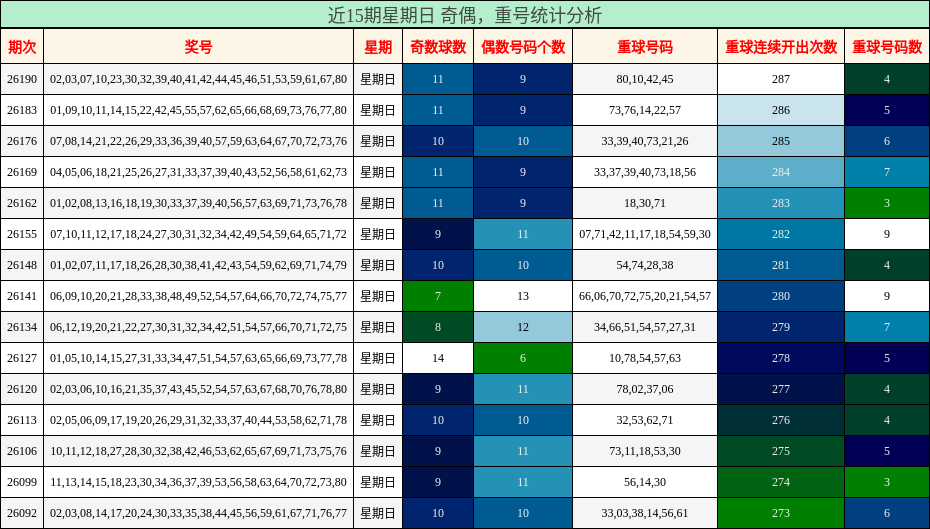
Task: Click the 重球号码数 column header
Action: coord(887,47)
